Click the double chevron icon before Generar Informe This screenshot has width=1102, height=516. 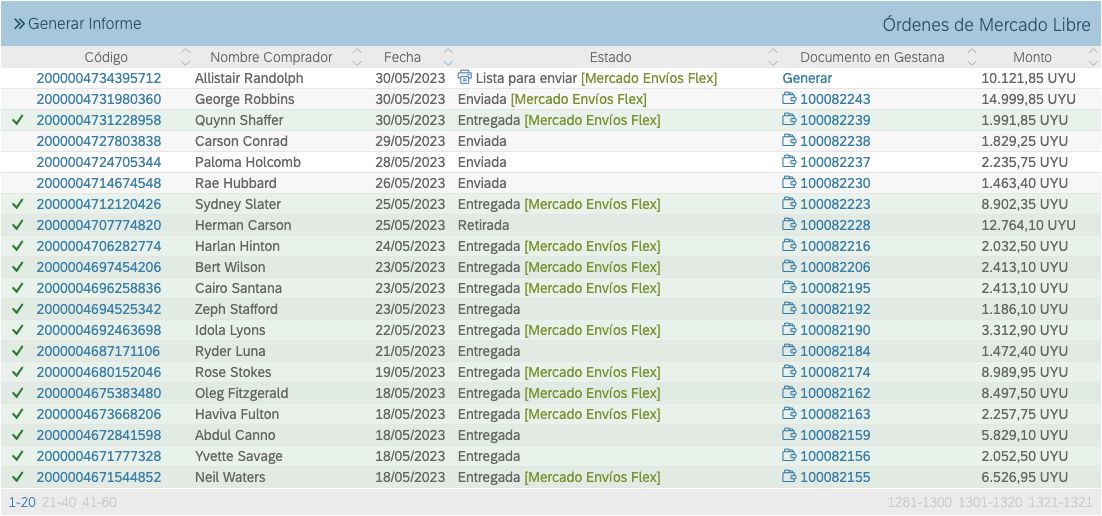[x=18, y=23]
